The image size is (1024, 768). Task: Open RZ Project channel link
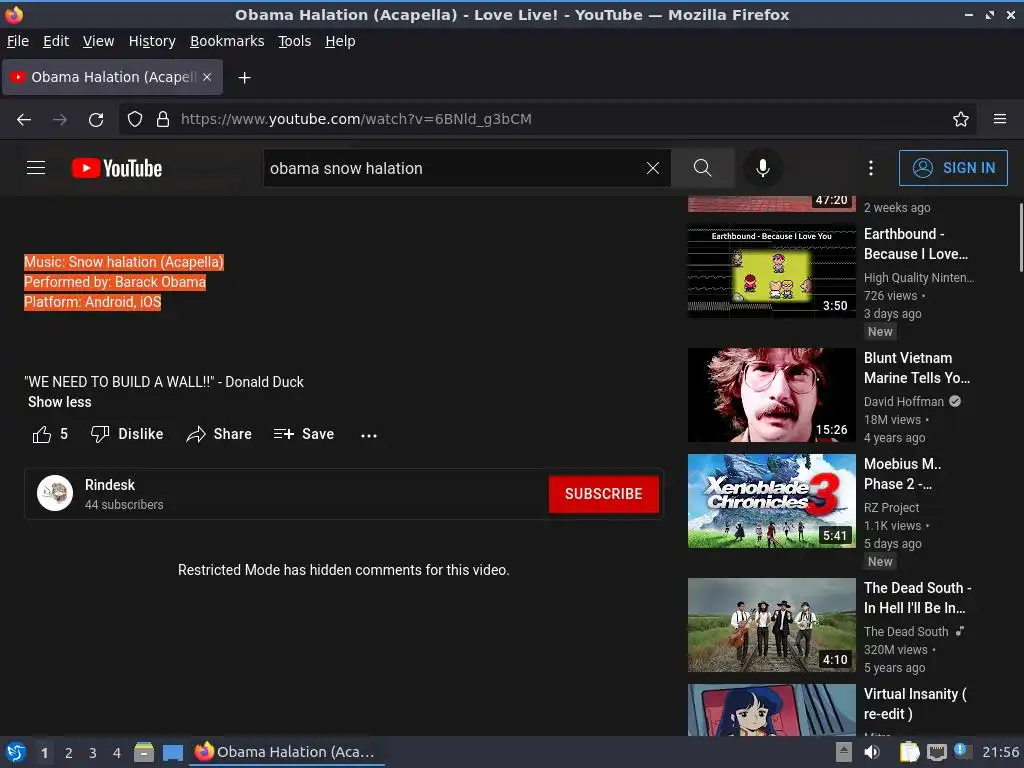point(891,507)
